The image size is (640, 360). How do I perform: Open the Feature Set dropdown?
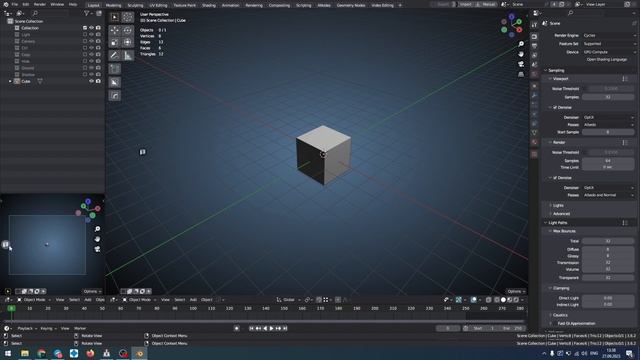[x=609, y=44]
